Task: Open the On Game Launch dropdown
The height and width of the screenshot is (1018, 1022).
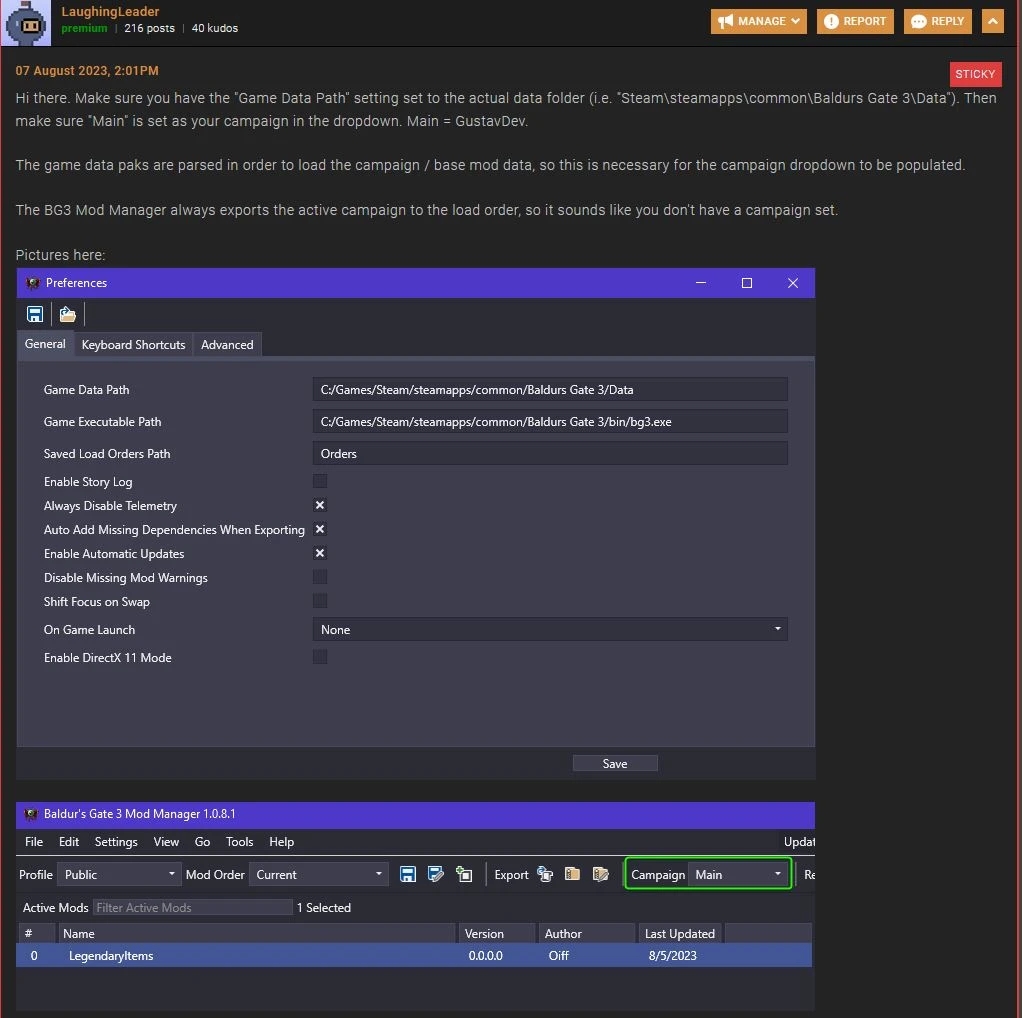Action: click(550, 630)
